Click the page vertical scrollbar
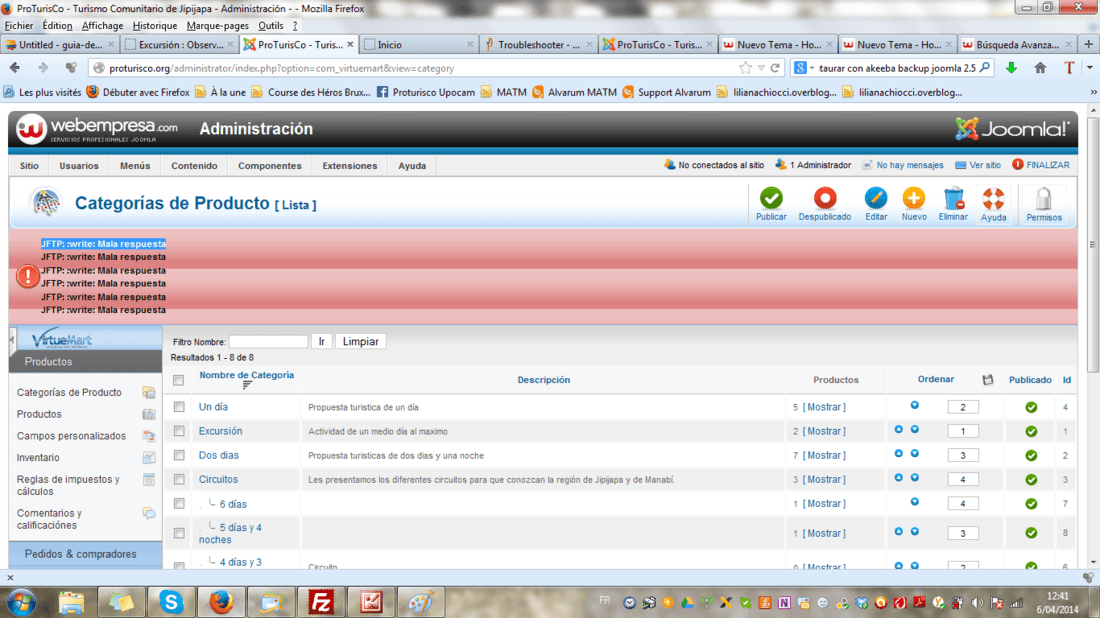The height and width of the screenshot is (618, 1100). click(1093, 246)
